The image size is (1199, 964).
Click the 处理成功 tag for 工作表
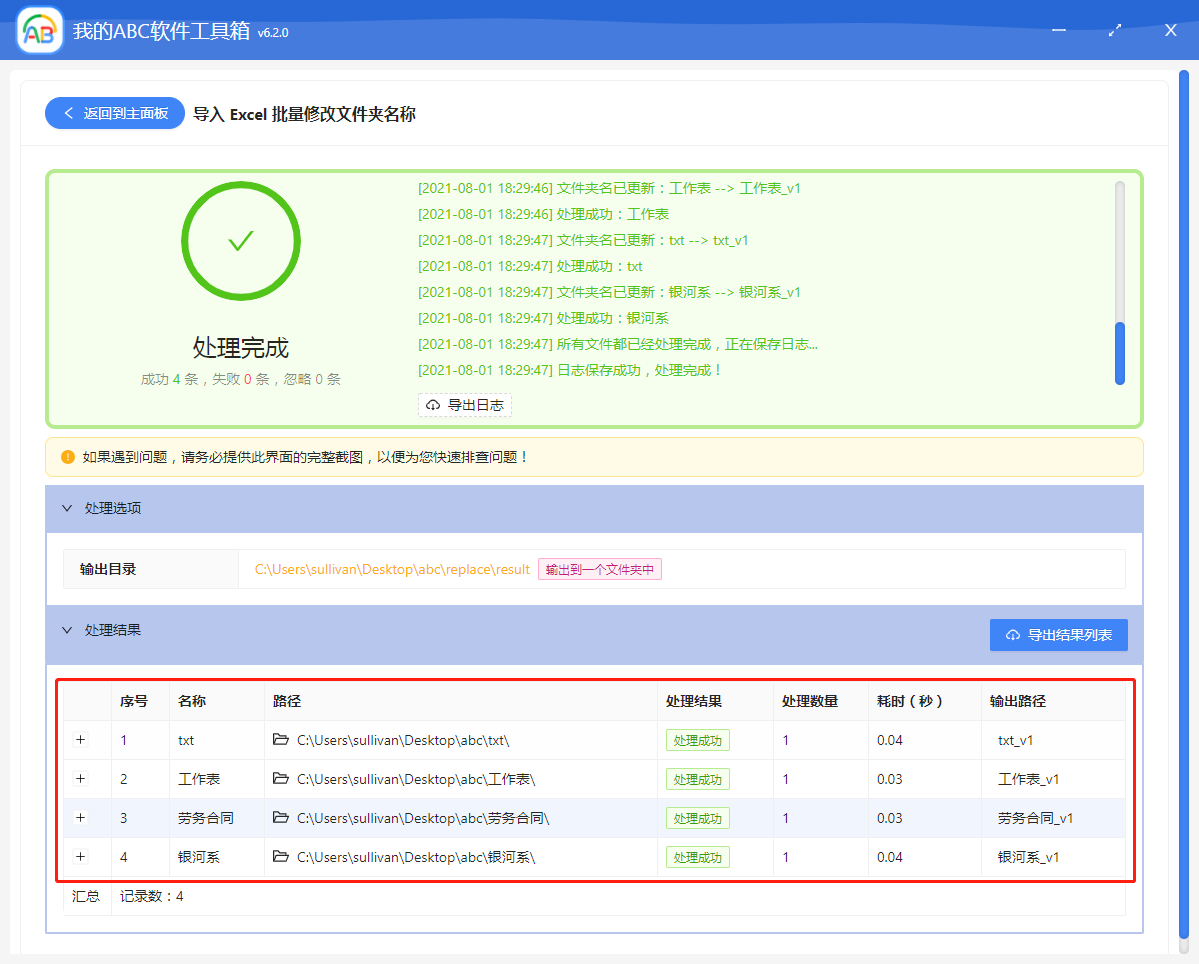point(697,778)
